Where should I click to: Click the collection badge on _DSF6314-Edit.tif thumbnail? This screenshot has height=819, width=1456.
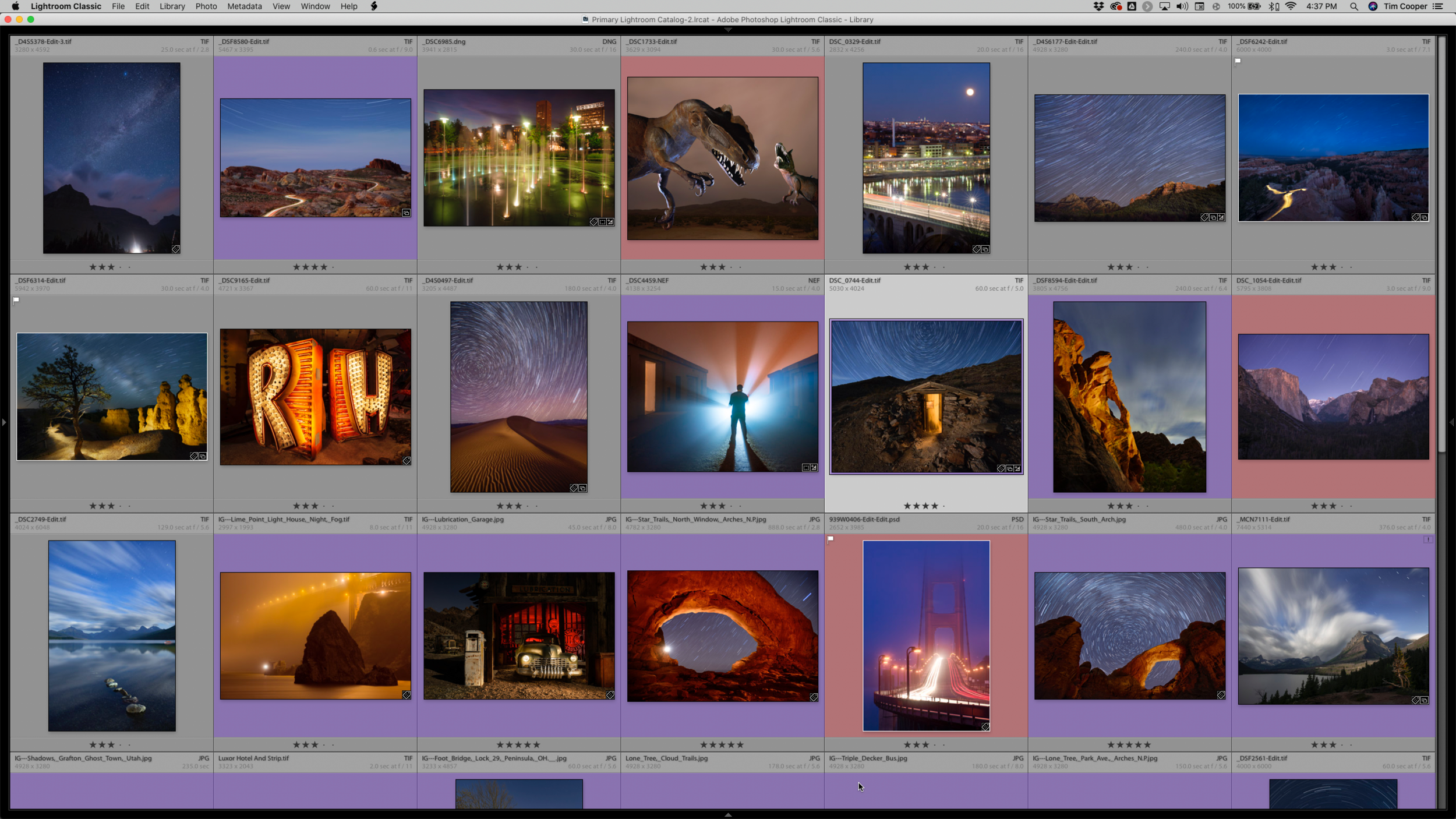click(x=203, y=457)
